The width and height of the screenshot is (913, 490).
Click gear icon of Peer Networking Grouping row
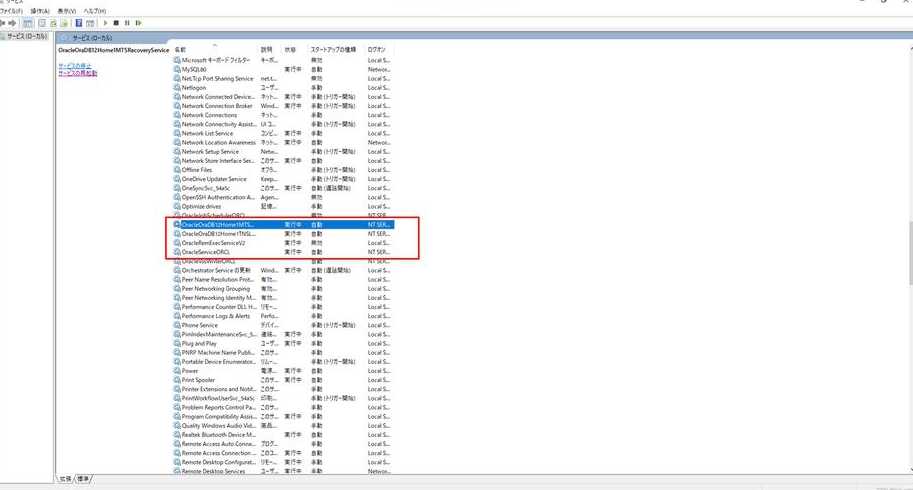pyautogui.click(x=177, y=289)
